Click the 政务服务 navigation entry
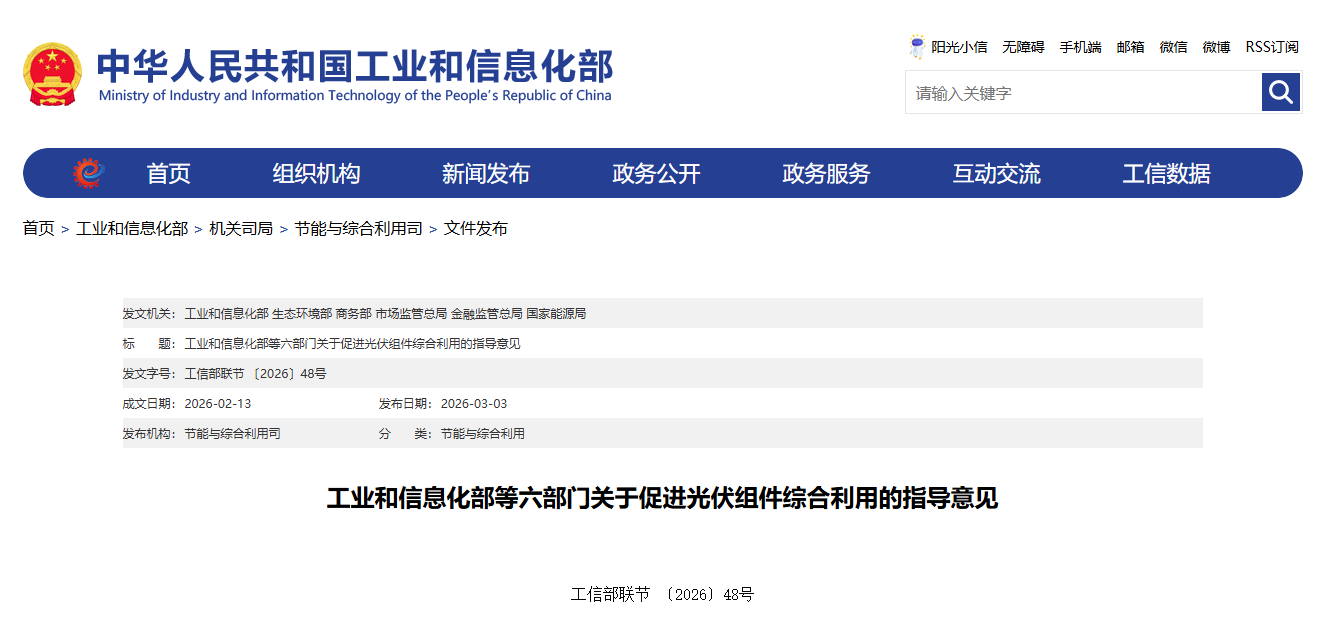The width and height of the screenshot is (1331, 618). click(826, 172)
